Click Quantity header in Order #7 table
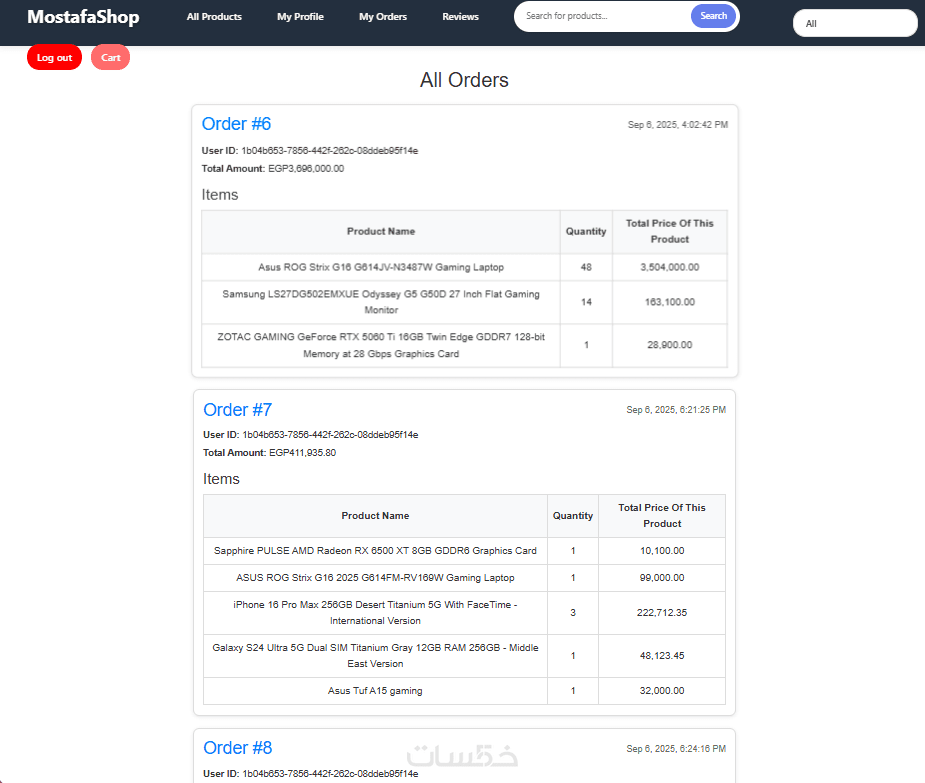 573,516
